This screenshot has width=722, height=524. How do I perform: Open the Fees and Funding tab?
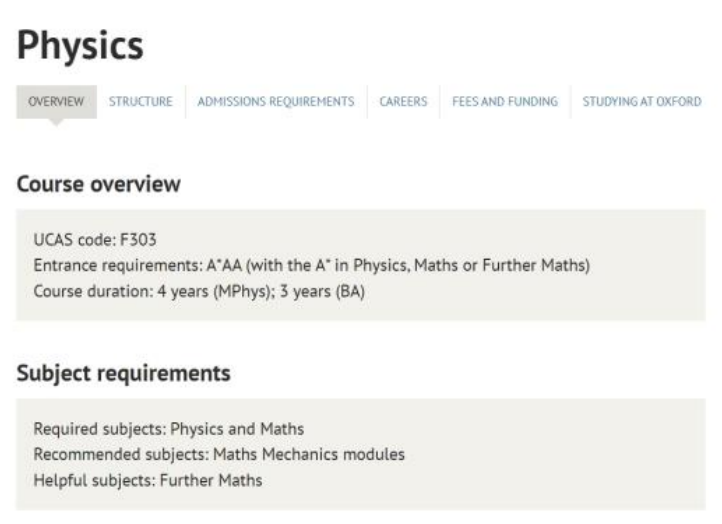[x=504, y=102]
